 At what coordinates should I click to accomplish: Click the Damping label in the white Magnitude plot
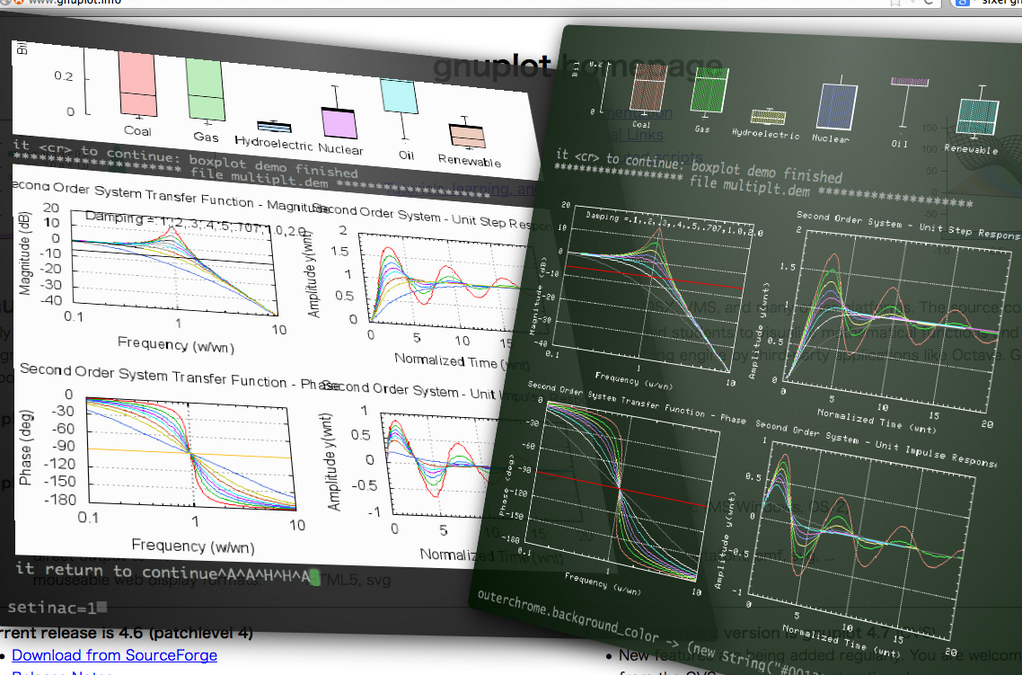195,223
